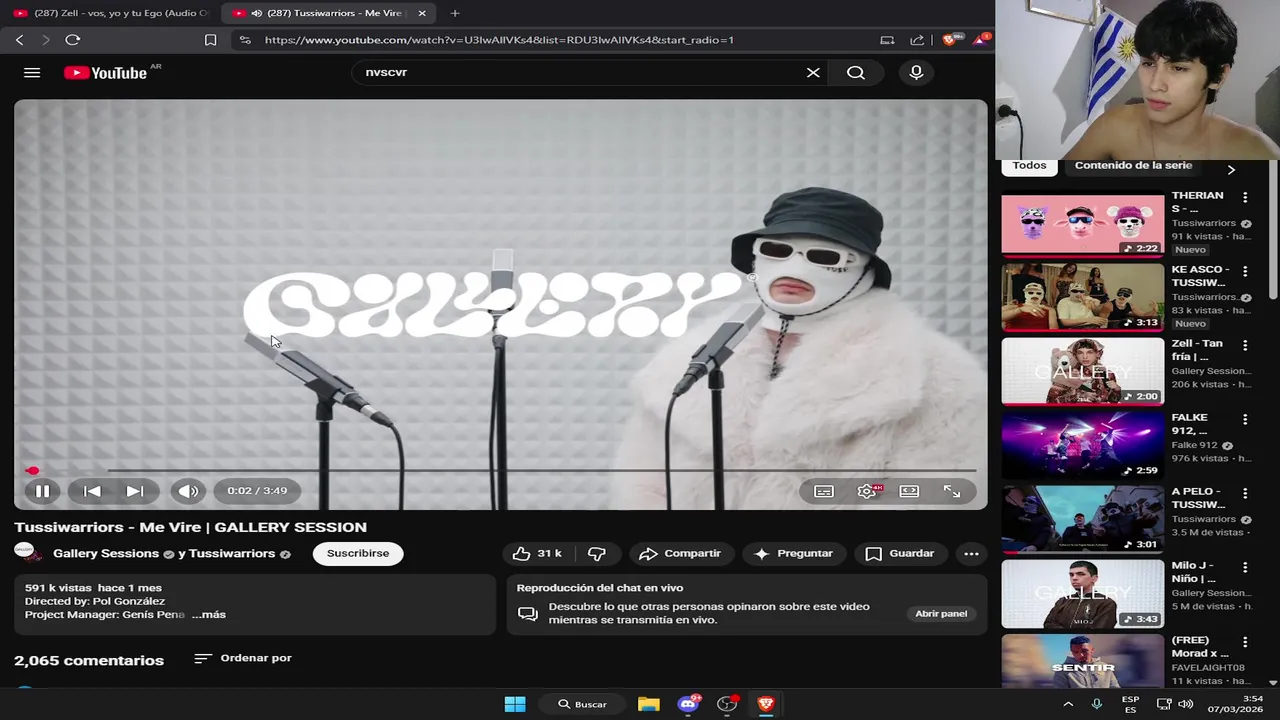Open the Milo J - Niño video title
This screenshot has width=1280, height=720.
1193,572
